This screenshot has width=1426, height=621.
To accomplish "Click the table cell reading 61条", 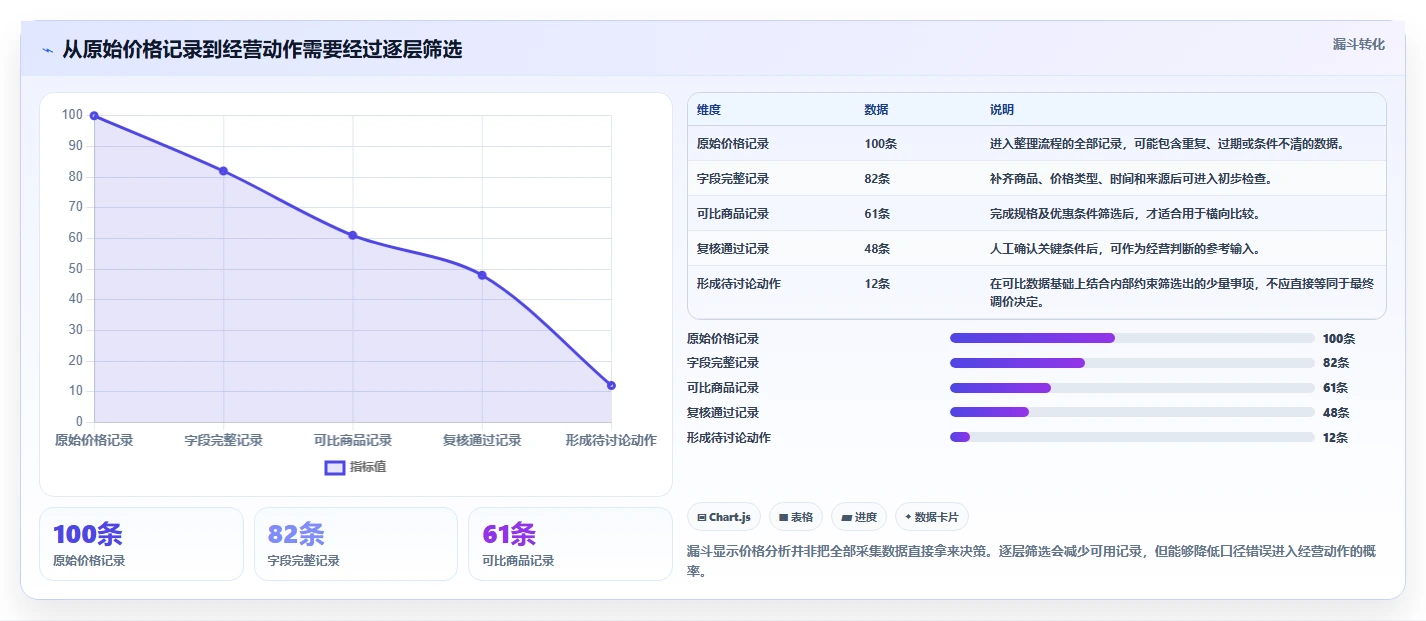I will click(x=878, y=214).
